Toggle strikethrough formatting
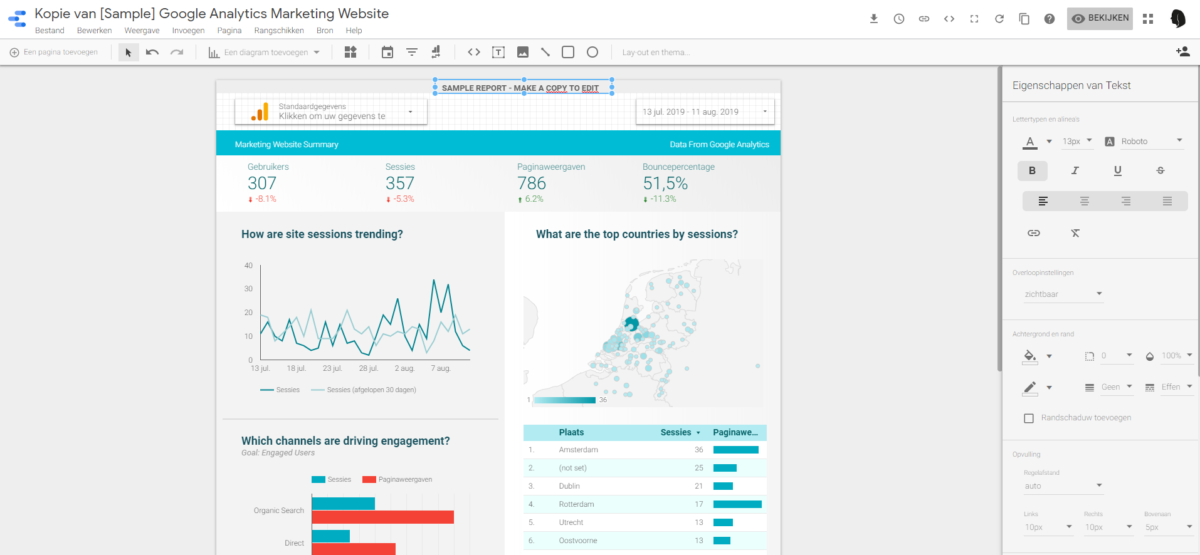1200x555 pixels. [1160, 171]
